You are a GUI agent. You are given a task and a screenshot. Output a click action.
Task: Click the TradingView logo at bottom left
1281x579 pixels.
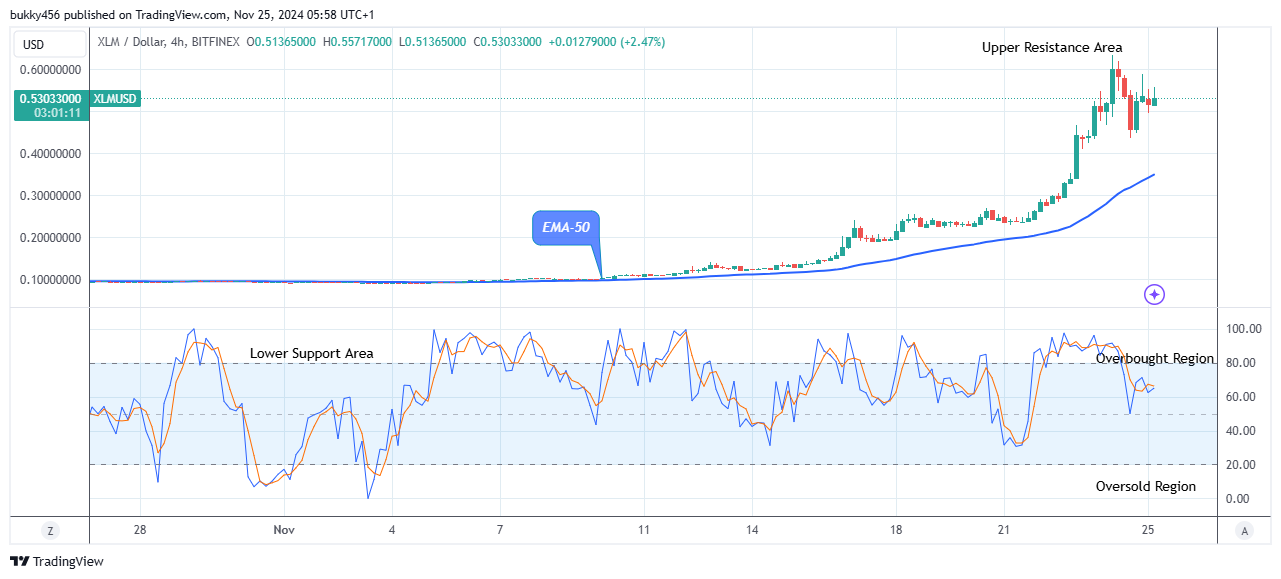click(56, 562)
